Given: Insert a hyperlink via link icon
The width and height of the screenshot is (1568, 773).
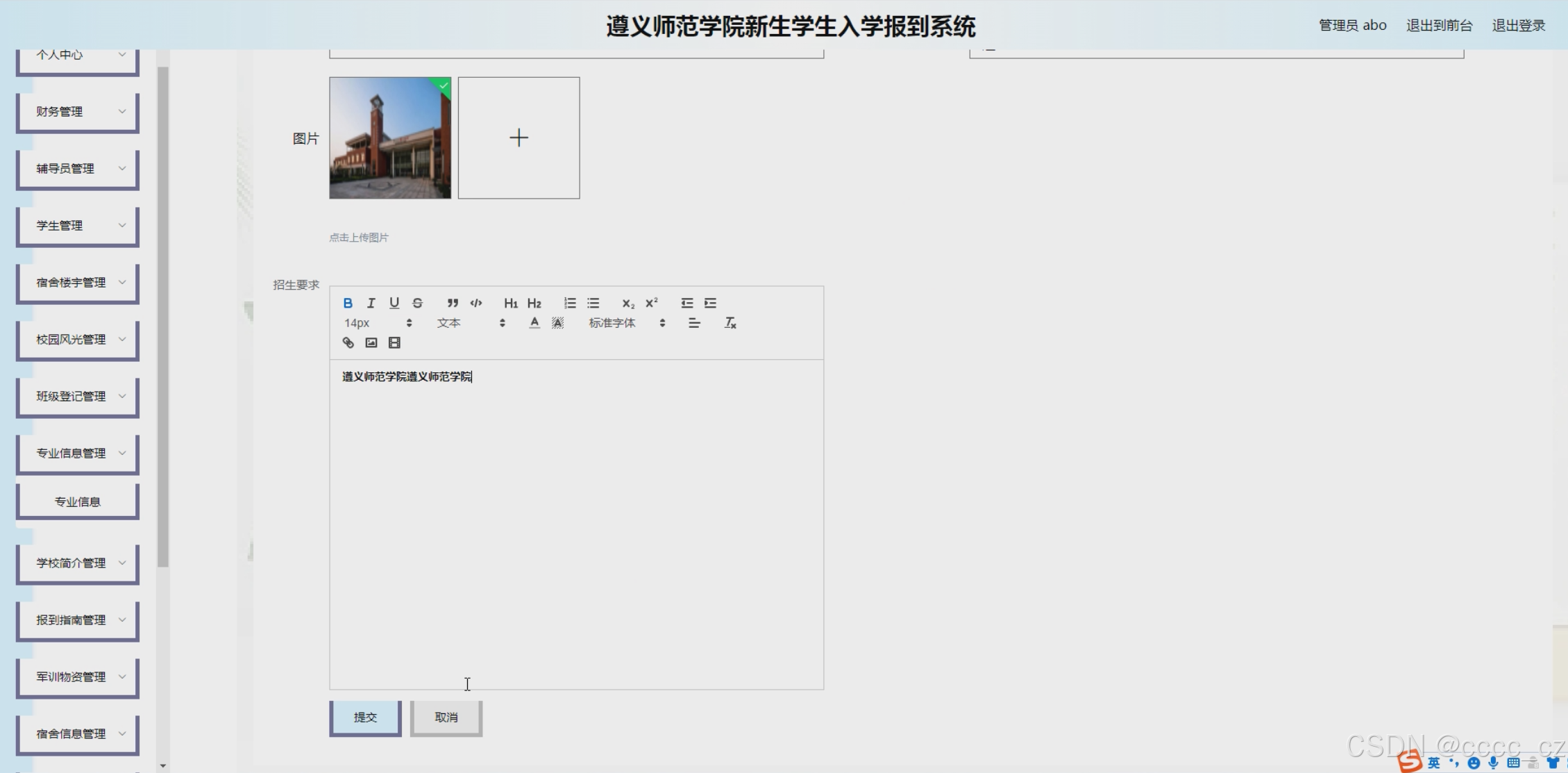Looking at the screenshot, I should point(348,342).
